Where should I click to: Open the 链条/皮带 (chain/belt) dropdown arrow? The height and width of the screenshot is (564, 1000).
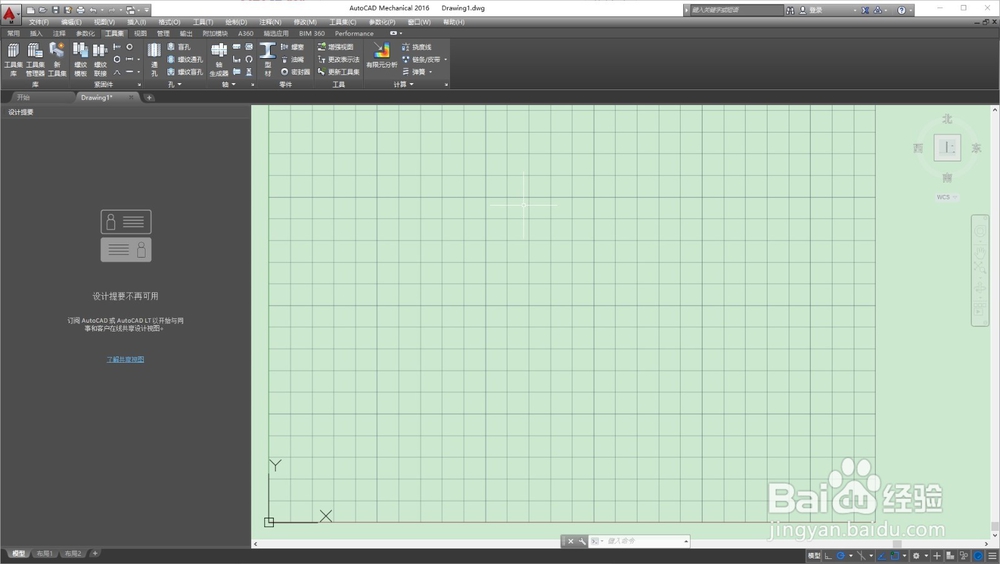click(x=445, y=59)
